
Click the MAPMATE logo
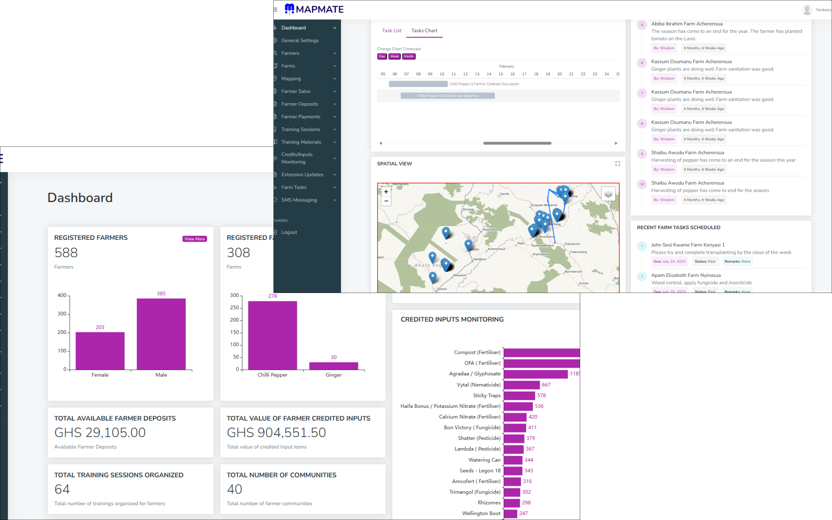click(314, 9)
